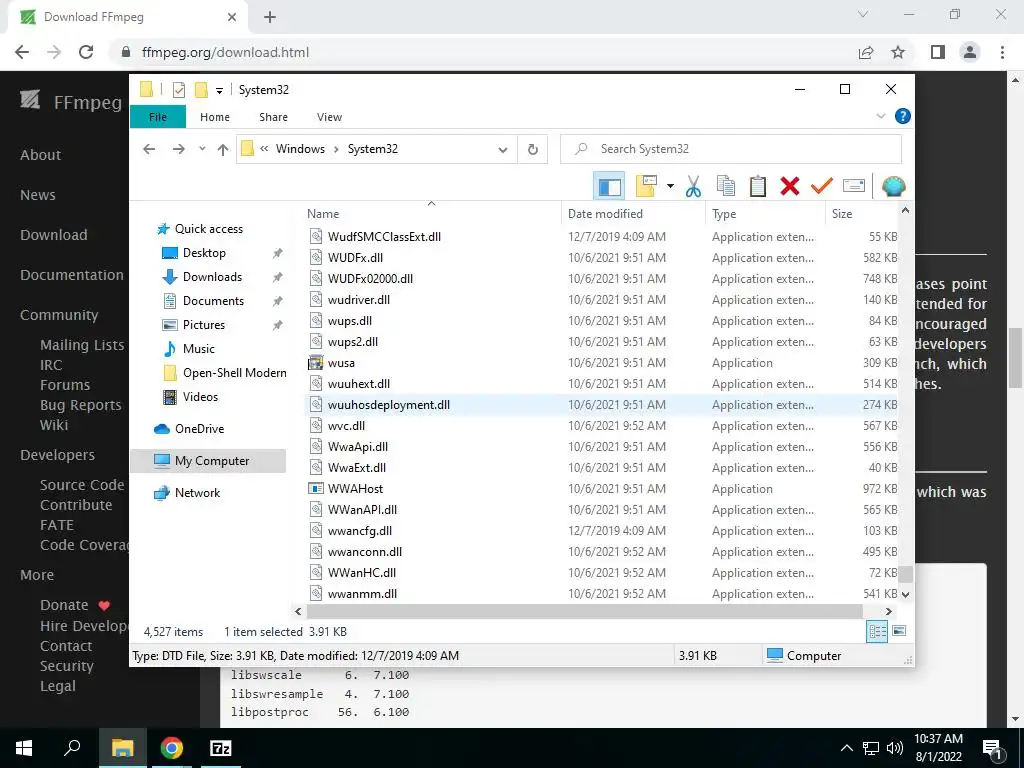Open new Chrome tab plus button
The image size is (1024, 768).
(x=270, y=18)
